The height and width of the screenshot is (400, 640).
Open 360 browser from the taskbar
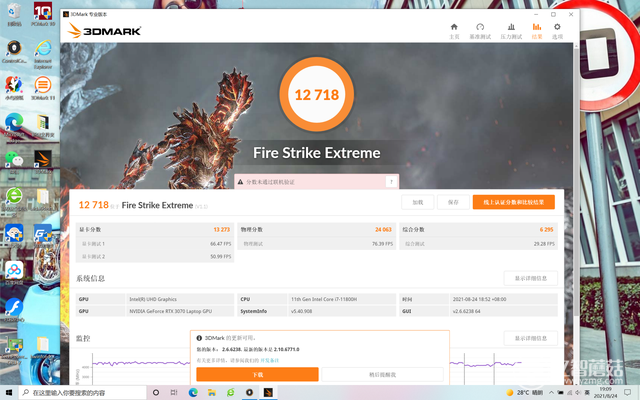coord(231,393)
